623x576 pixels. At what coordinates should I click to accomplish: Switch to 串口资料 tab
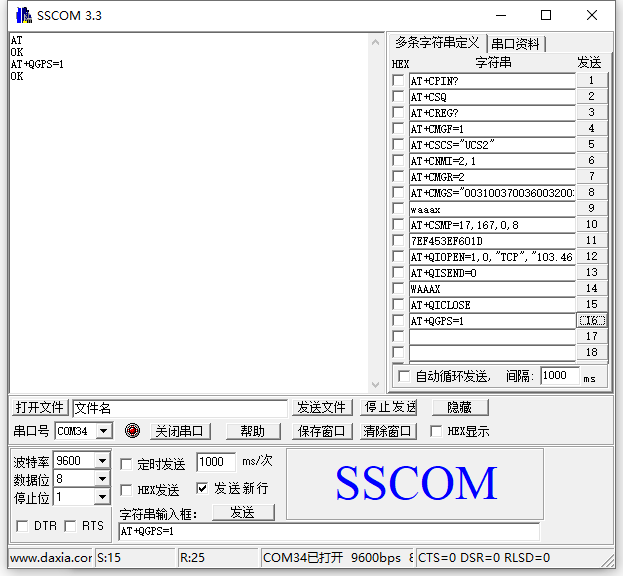516,44
